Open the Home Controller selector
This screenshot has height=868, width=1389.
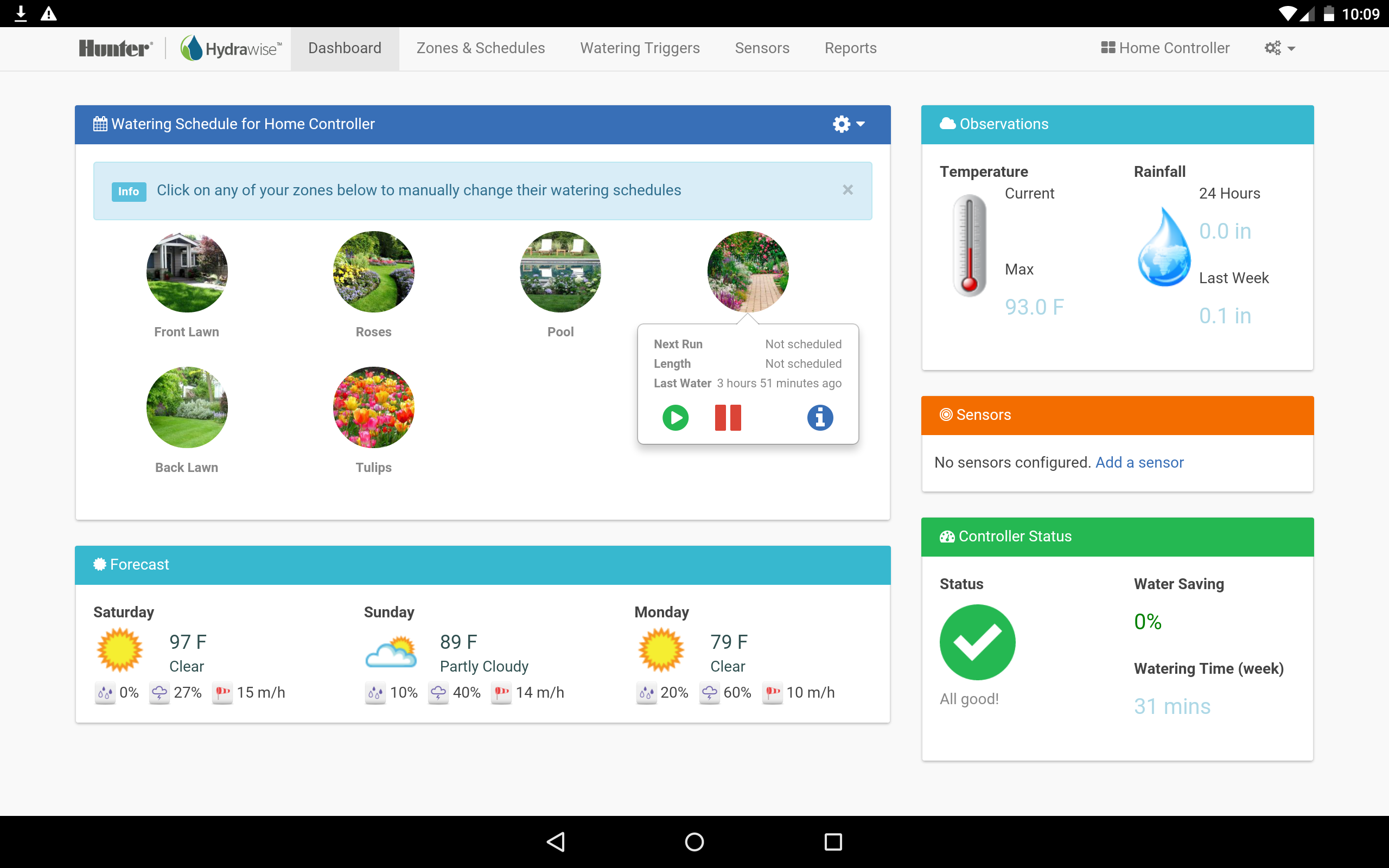point(1165,48)
